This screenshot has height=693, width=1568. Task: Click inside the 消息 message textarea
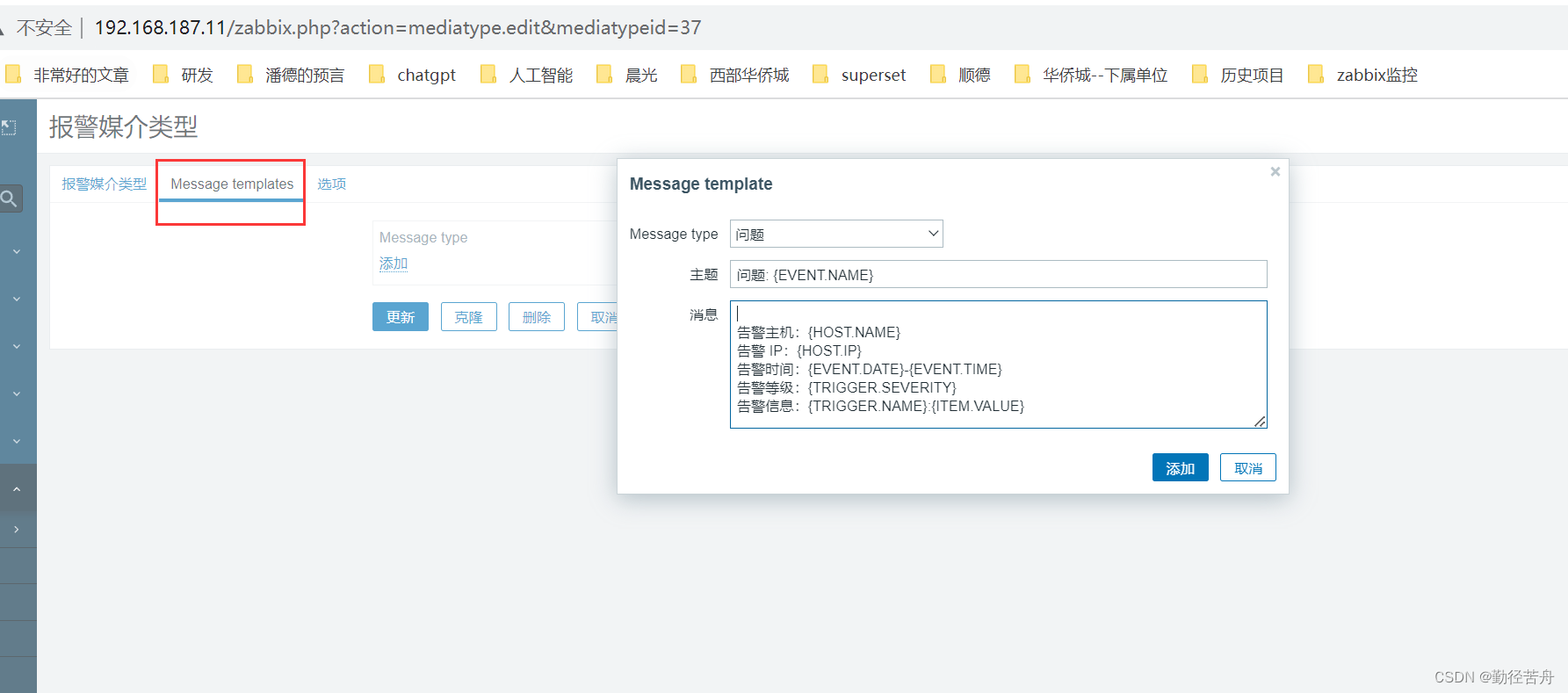coord(998,365)
